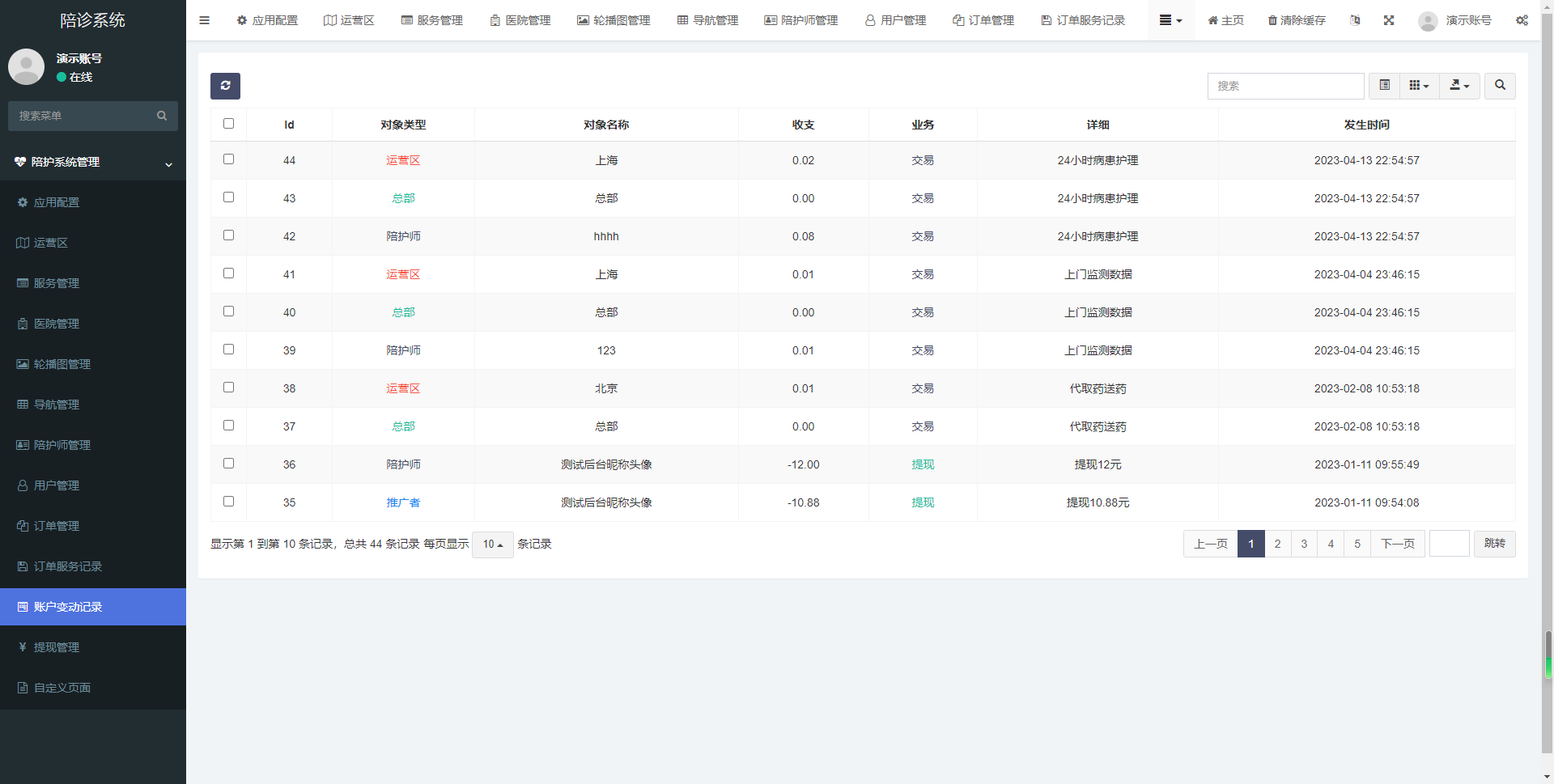The width and height of the screenshot is (1554, 784).
Task: Check the select-all checkbox in table header
Action: (x=228, y=124)
